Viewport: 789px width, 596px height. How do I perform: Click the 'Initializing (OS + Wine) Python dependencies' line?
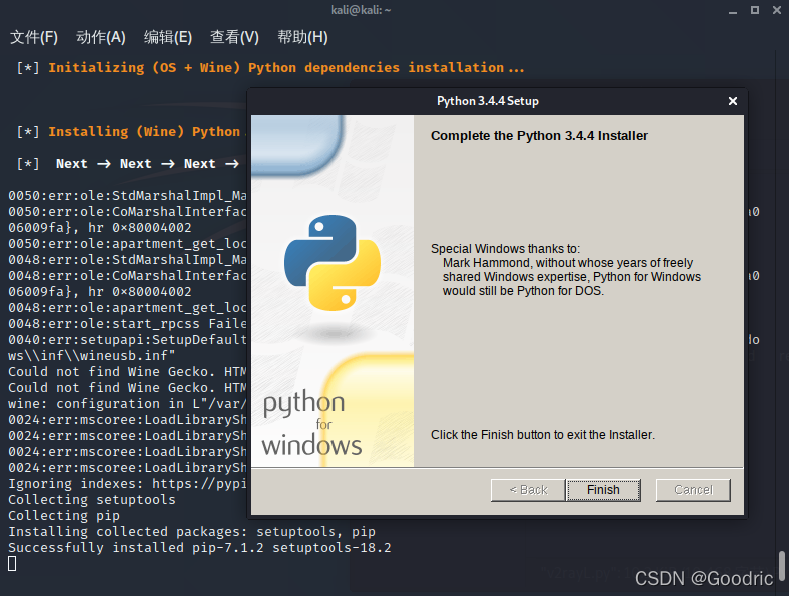point(270,67)
